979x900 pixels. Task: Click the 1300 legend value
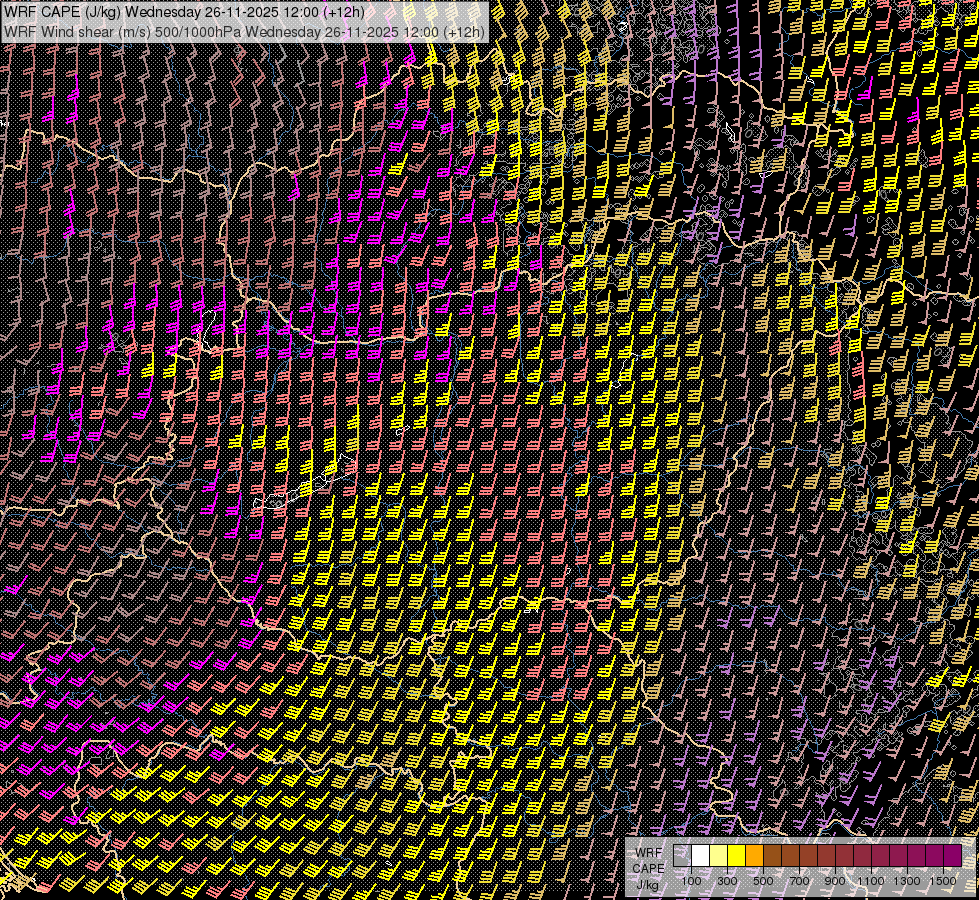pyautogui.click(x=907, y=881)
